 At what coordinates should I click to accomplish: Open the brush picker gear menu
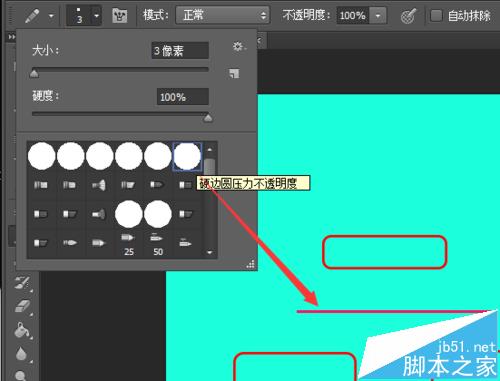click(238, 46)
